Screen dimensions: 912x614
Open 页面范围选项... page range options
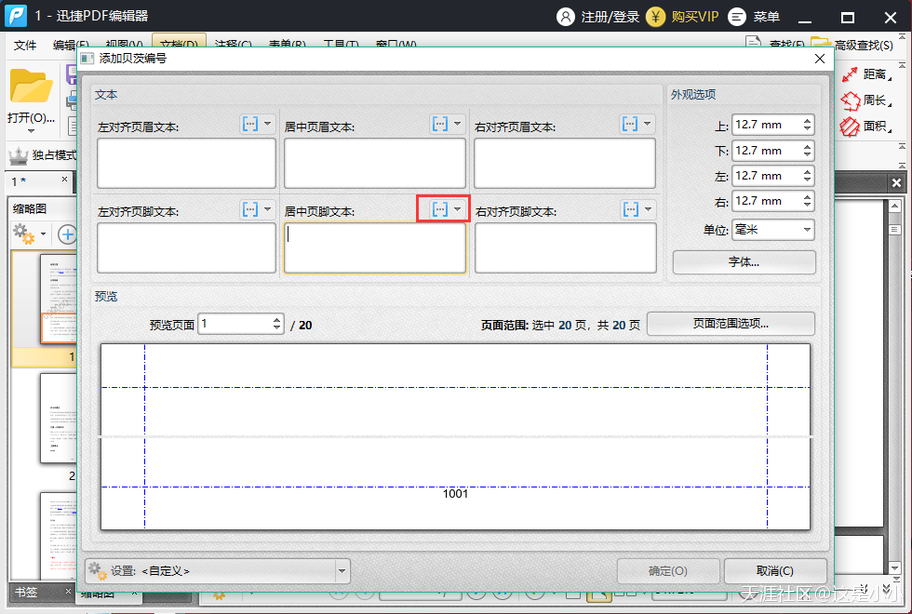point(731,324)
